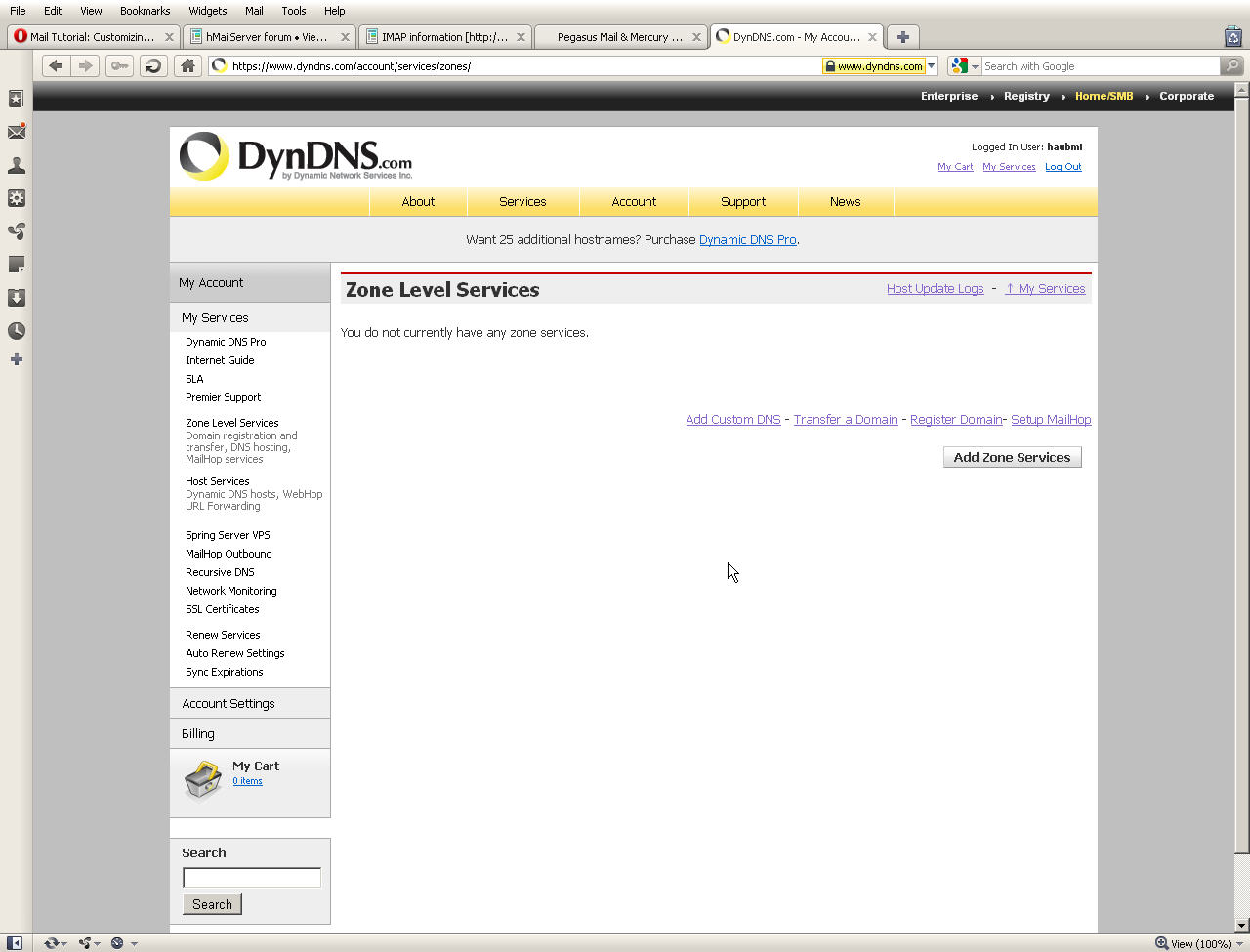Switch to IMAP information tab
1250x952 pixels.
click(445, 37)
